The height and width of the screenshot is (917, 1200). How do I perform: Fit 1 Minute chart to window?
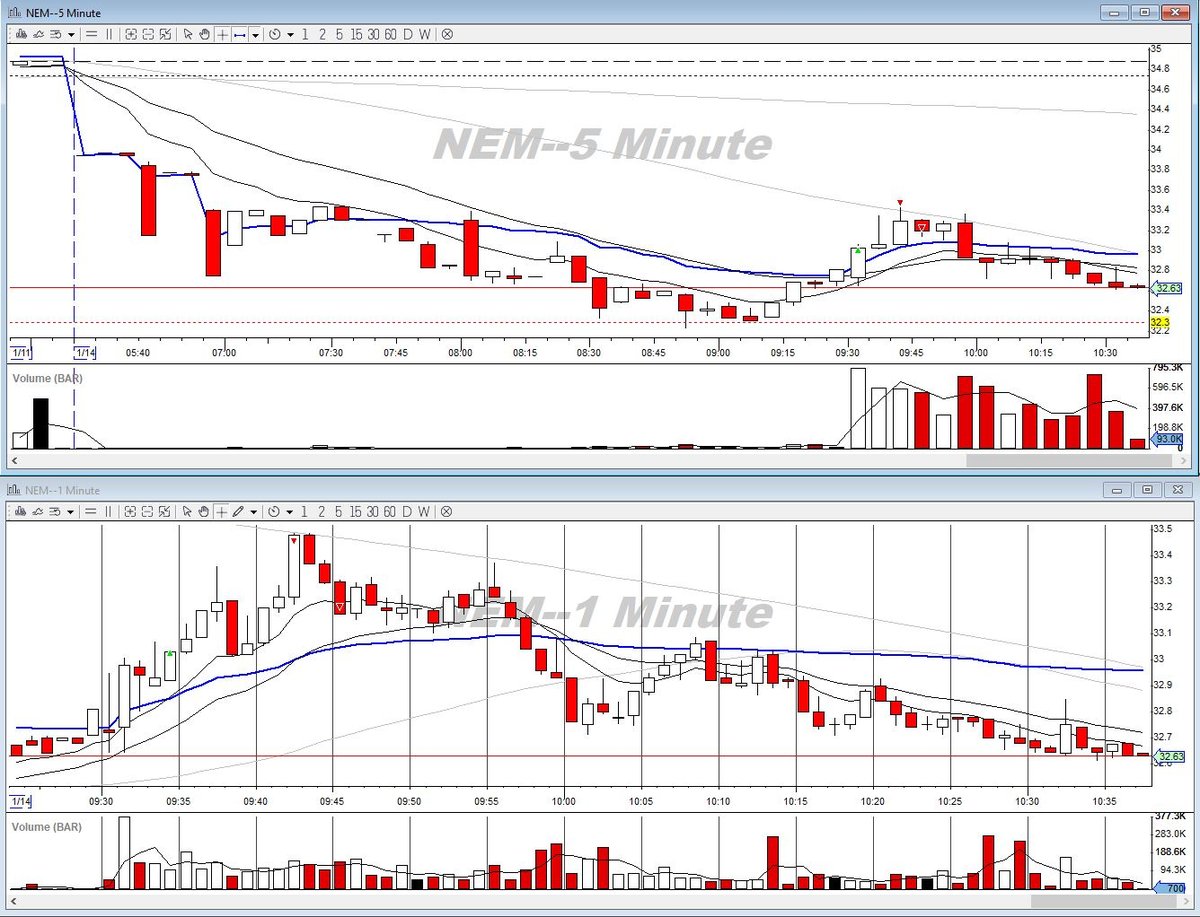pos(164,512)
